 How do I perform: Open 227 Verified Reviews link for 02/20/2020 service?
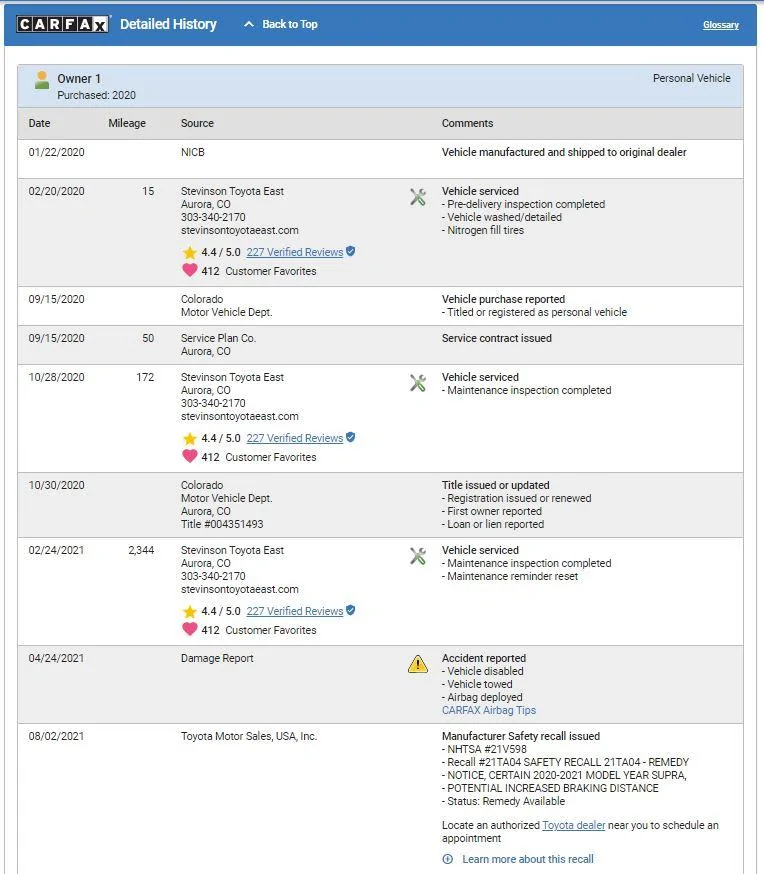[295, 252]
